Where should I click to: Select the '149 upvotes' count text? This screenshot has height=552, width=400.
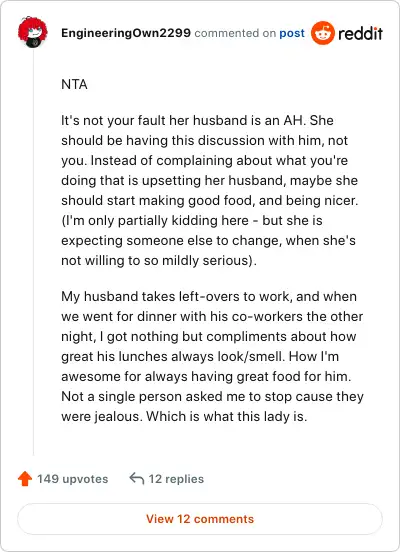pyautogui.click(x=73, y=479)
